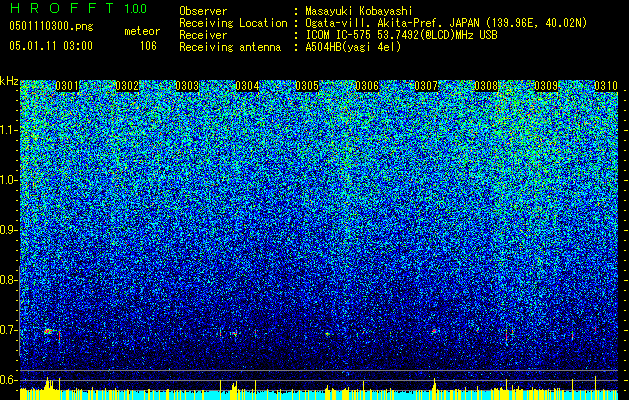Click the HROFFT 1.0.0 title text
629x400 pixels.
click(x=78, y=8)
